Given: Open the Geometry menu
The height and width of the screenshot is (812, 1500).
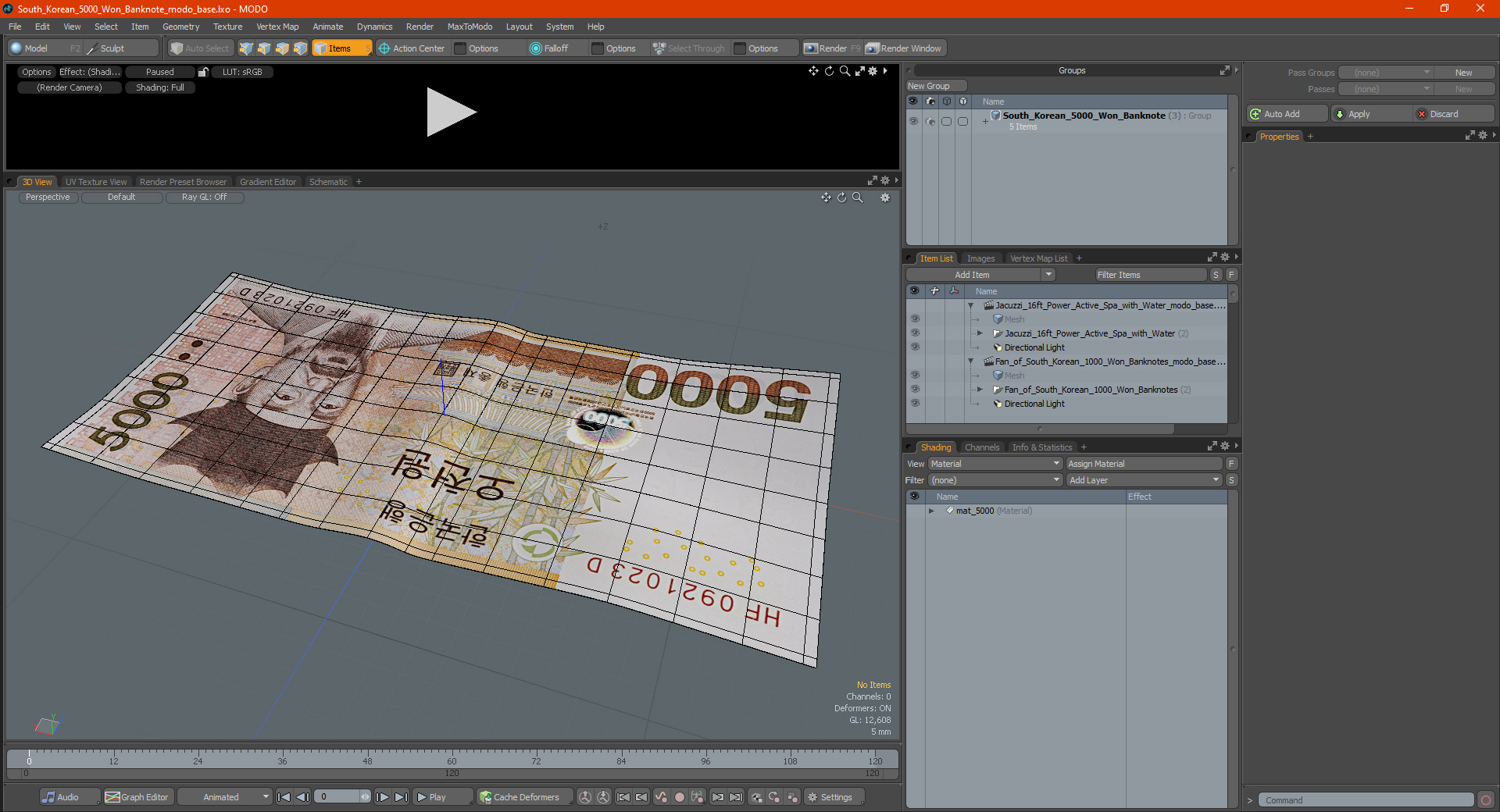Looking at the screenshot, I should [180, 27].
